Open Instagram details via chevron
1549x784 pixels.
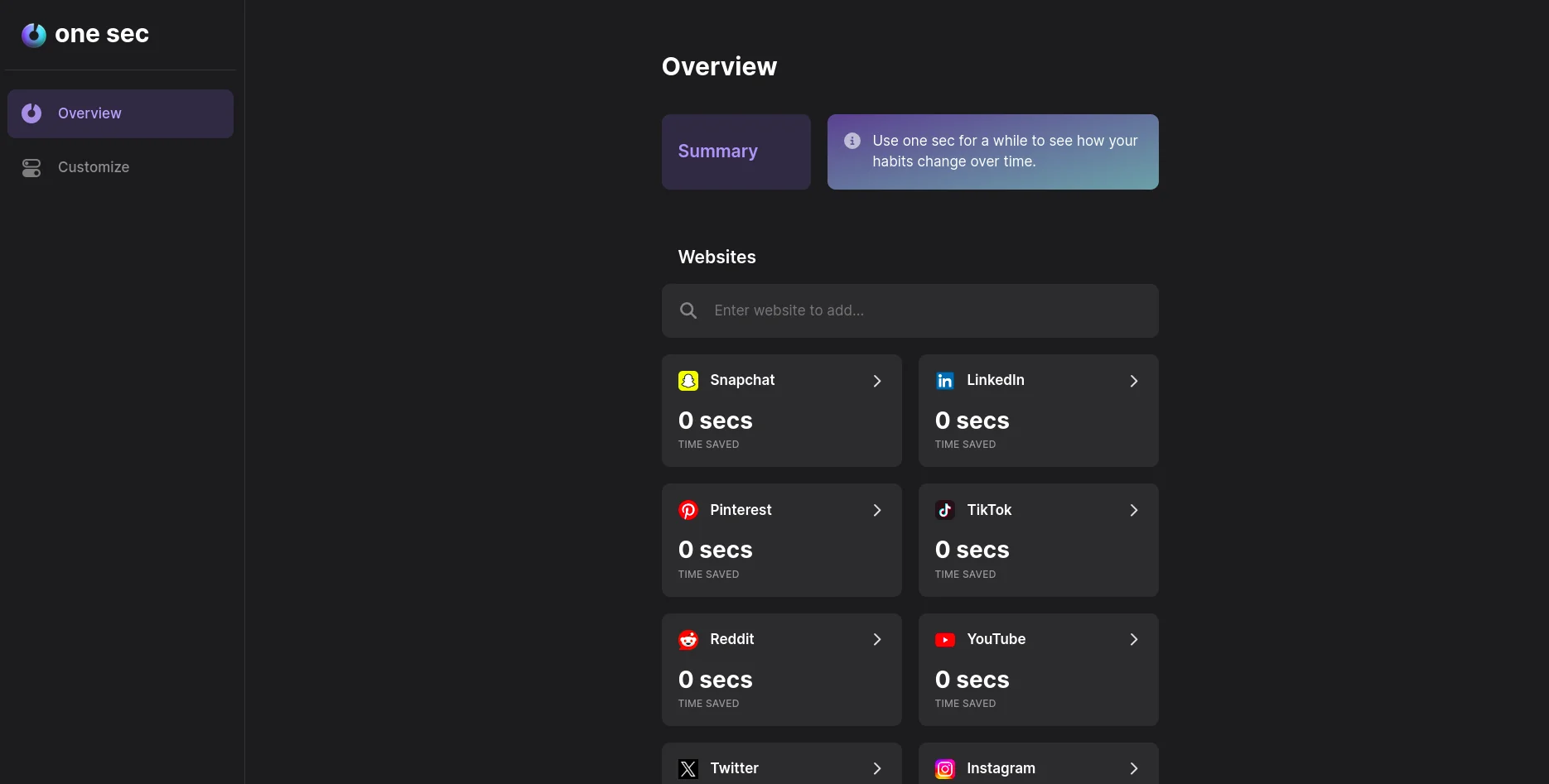click(x=1134, y=769)
